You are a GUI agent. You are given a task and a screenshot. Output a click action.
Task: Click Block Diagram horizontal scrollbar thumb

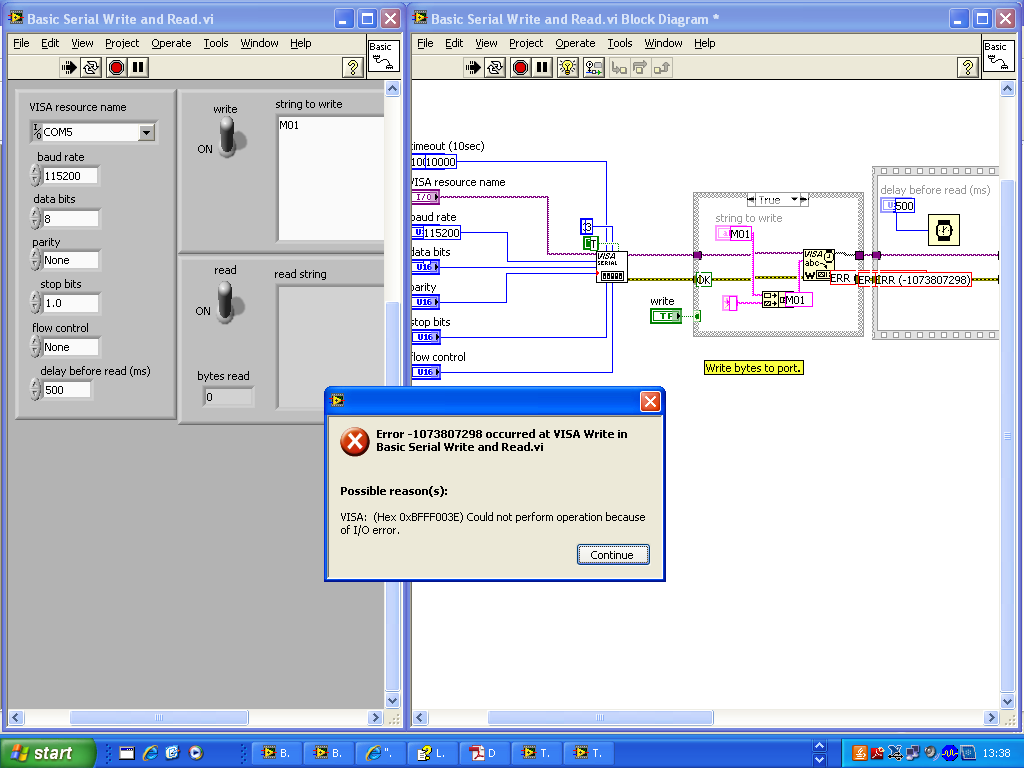pyautogui.click(x=600, y=717)
